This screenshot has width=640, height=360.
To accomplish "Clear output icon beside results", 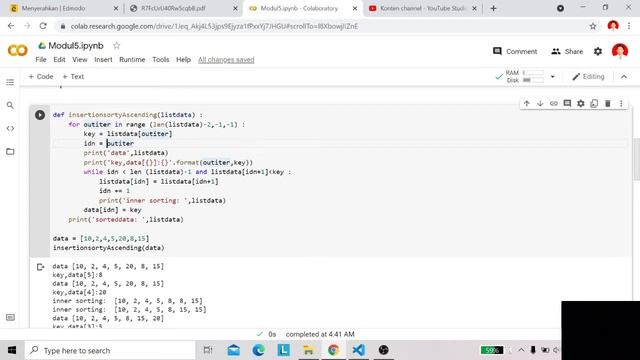I will pyautogui.click(x=40, y=267).
